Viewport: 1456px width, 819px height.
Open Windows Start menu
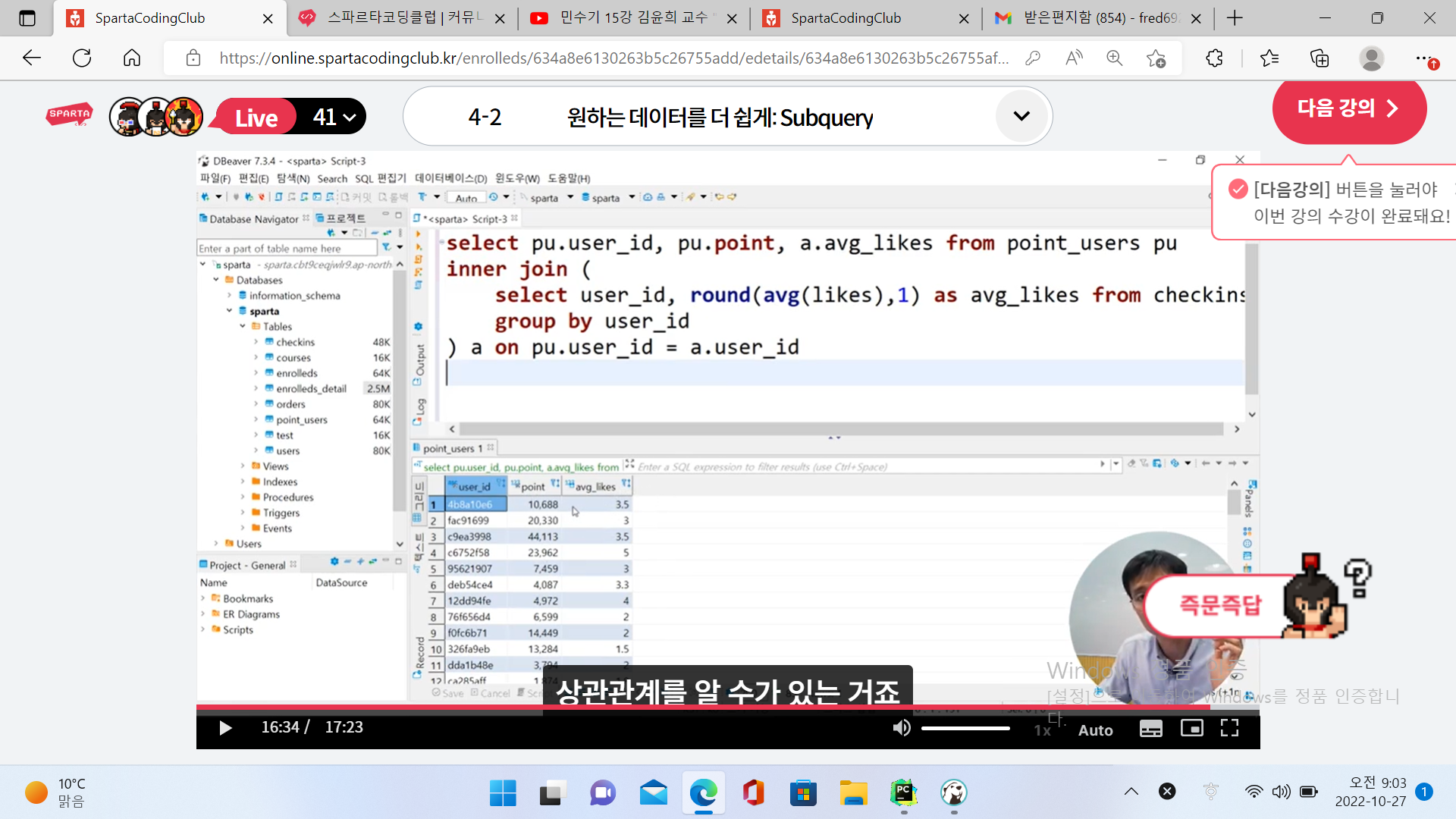pos(502,793)
